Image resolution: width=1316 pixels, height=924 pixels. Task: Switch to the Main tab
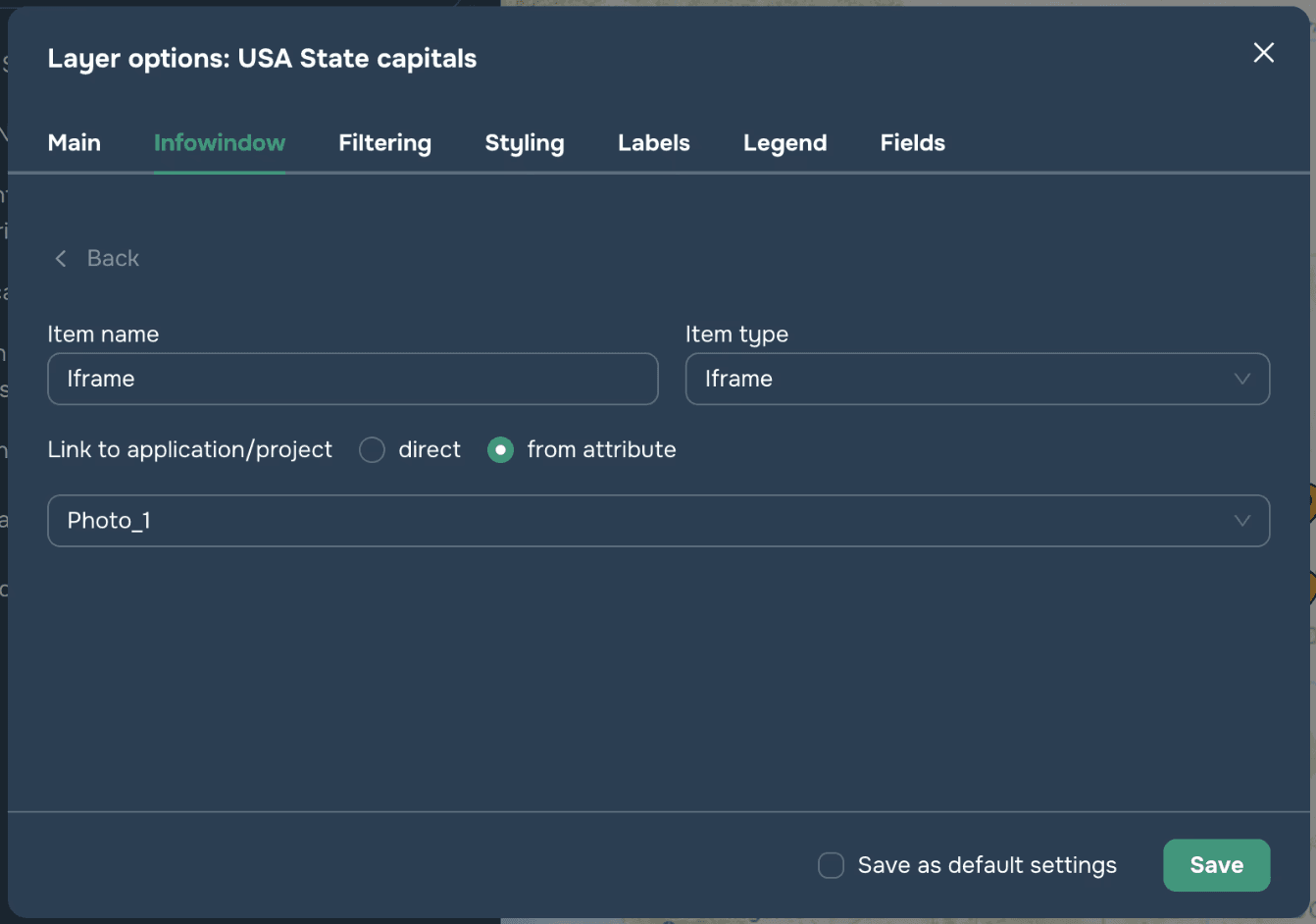(x=75, y=143)
